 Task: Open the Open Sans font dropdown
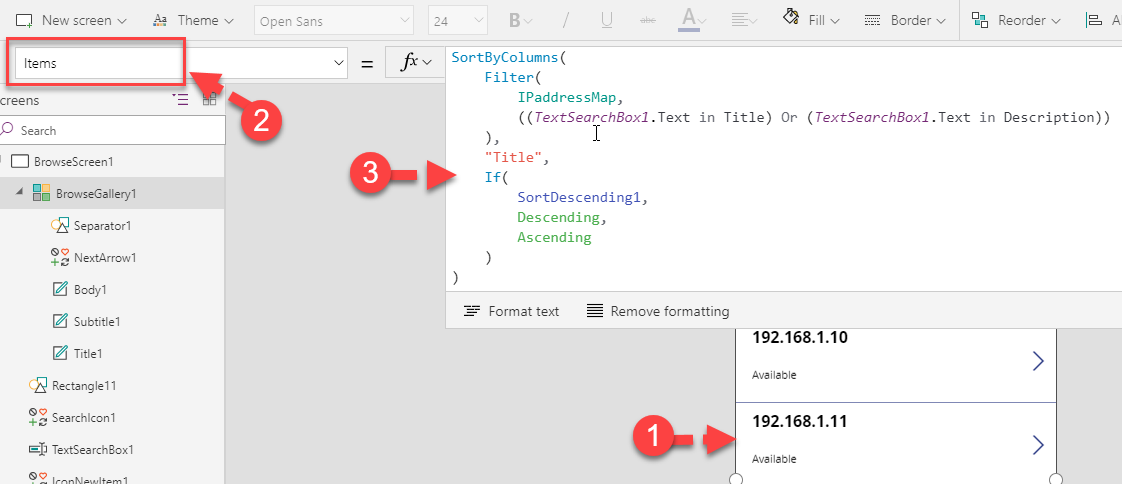[x=333, y=21]
